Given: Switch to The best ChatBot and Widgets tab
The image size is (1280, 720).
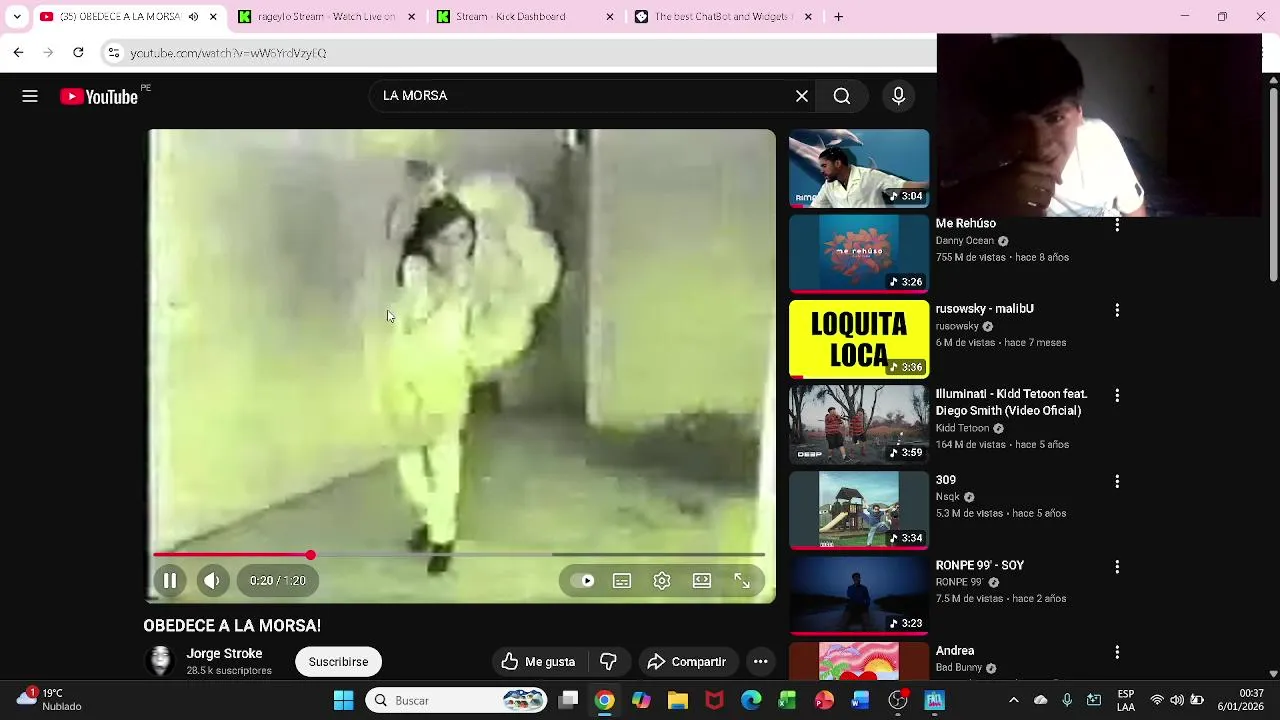Looking at the screenshot, I should [723, 16].
